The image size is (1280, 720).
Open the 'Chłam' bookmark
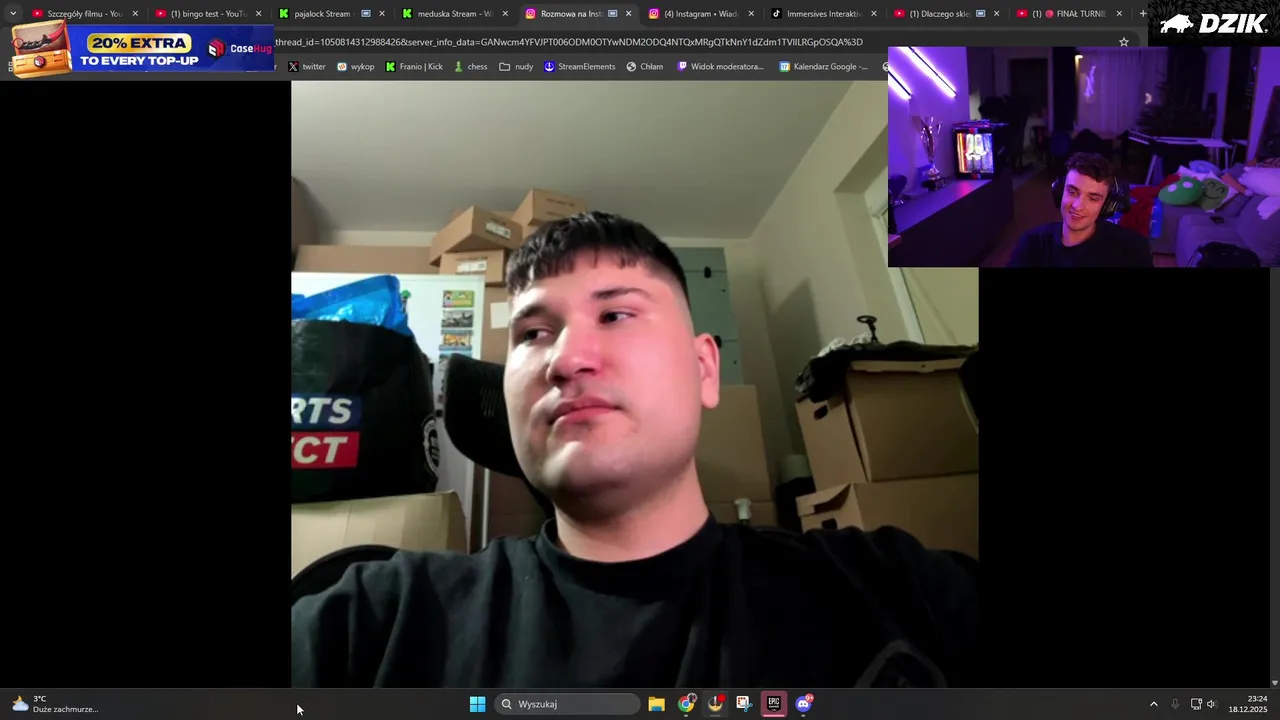pos(645,67)
